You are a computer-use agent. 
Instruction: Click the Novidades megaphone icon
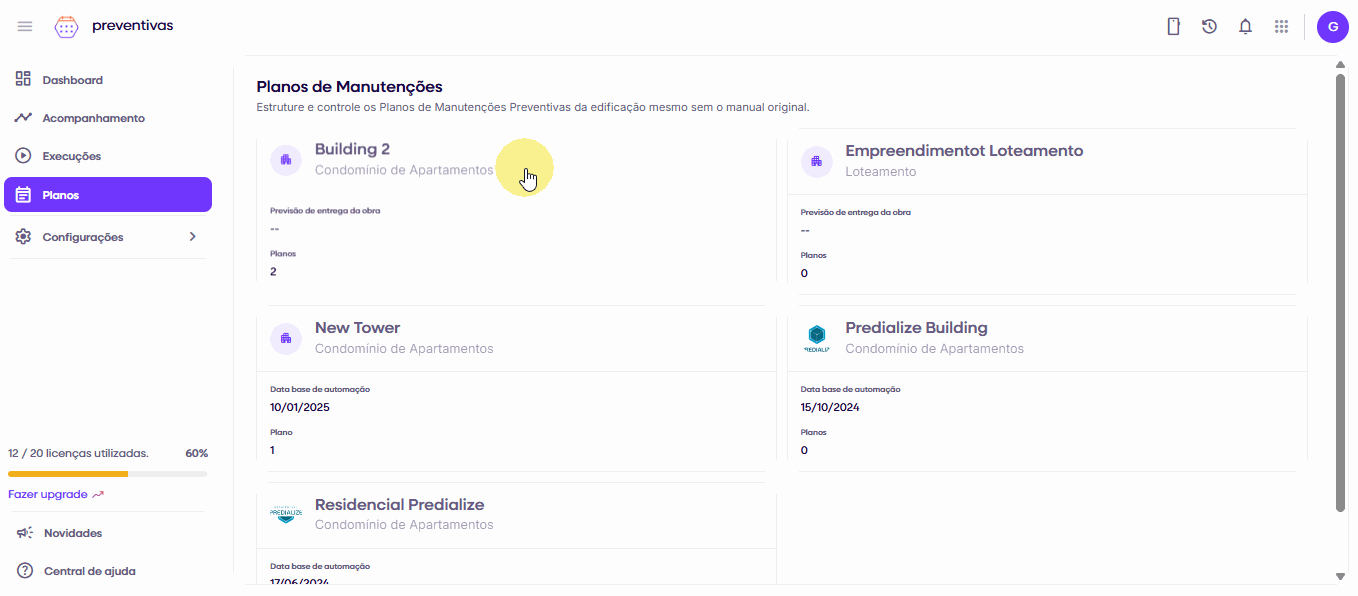26,533
